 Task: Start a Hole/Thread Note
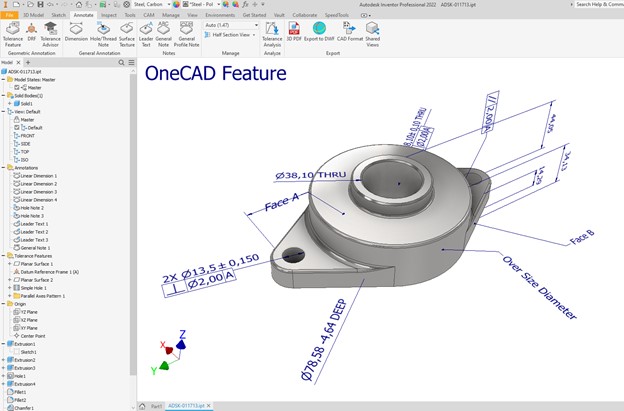pyautogui.click(x=103, y=34)
